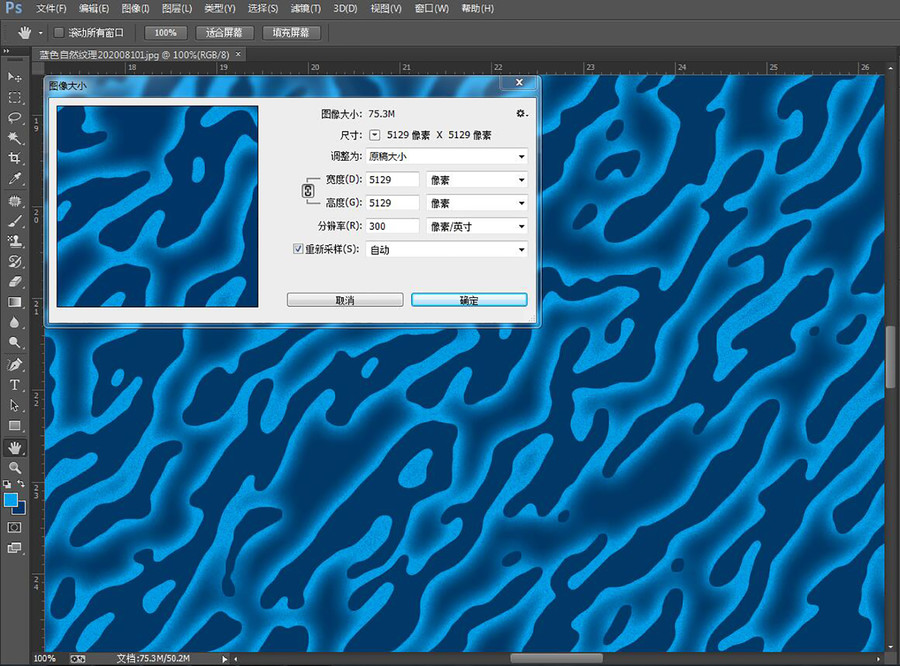The width and height of the screenshot is (900, 666).
Task: Switch to the 蓝色自然纹理202008101.jpg document tab
Action: click(x=134, y=55)
